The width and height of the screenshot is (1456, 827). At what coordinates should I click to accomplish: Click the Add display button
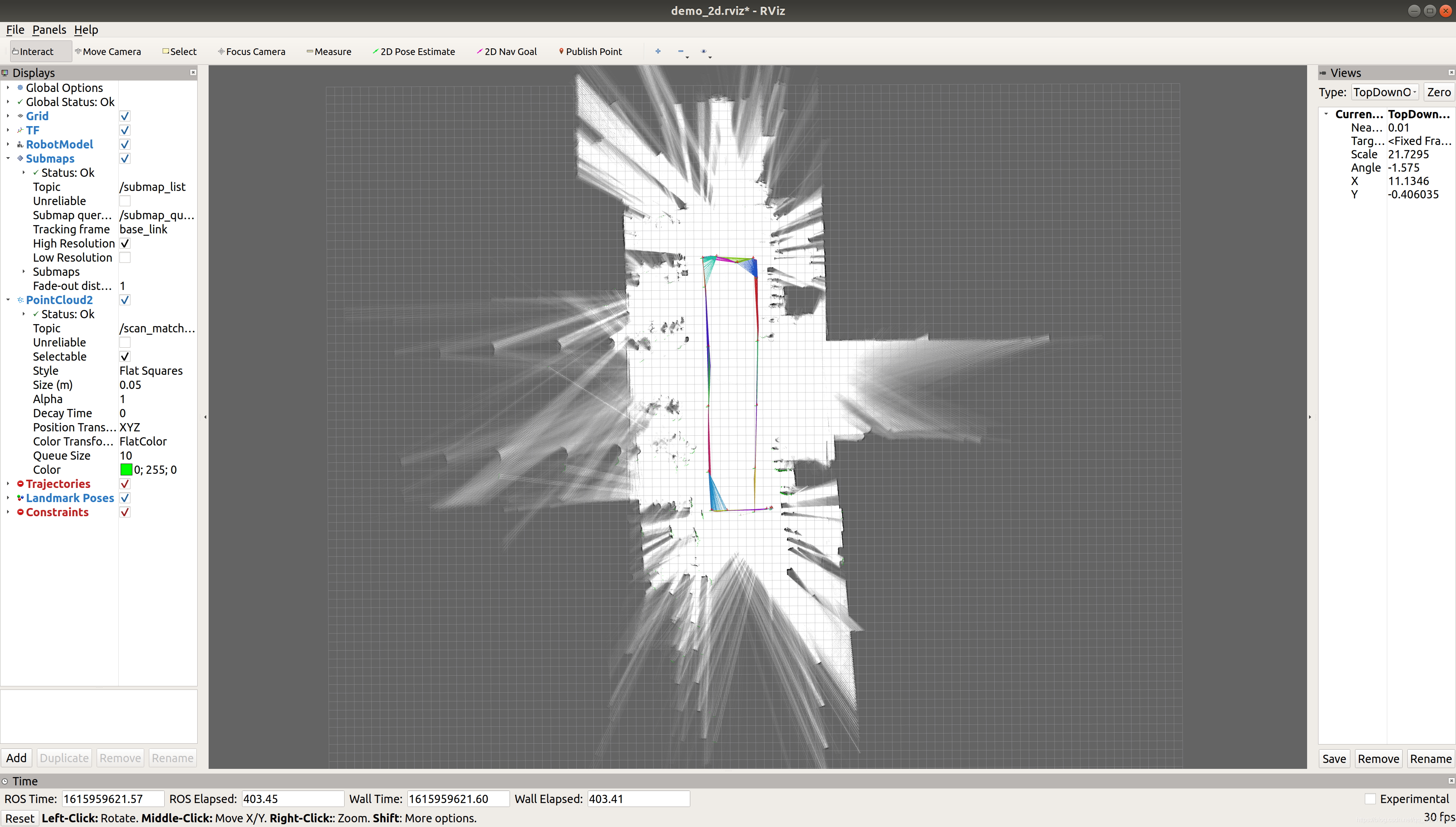point(17,758)
